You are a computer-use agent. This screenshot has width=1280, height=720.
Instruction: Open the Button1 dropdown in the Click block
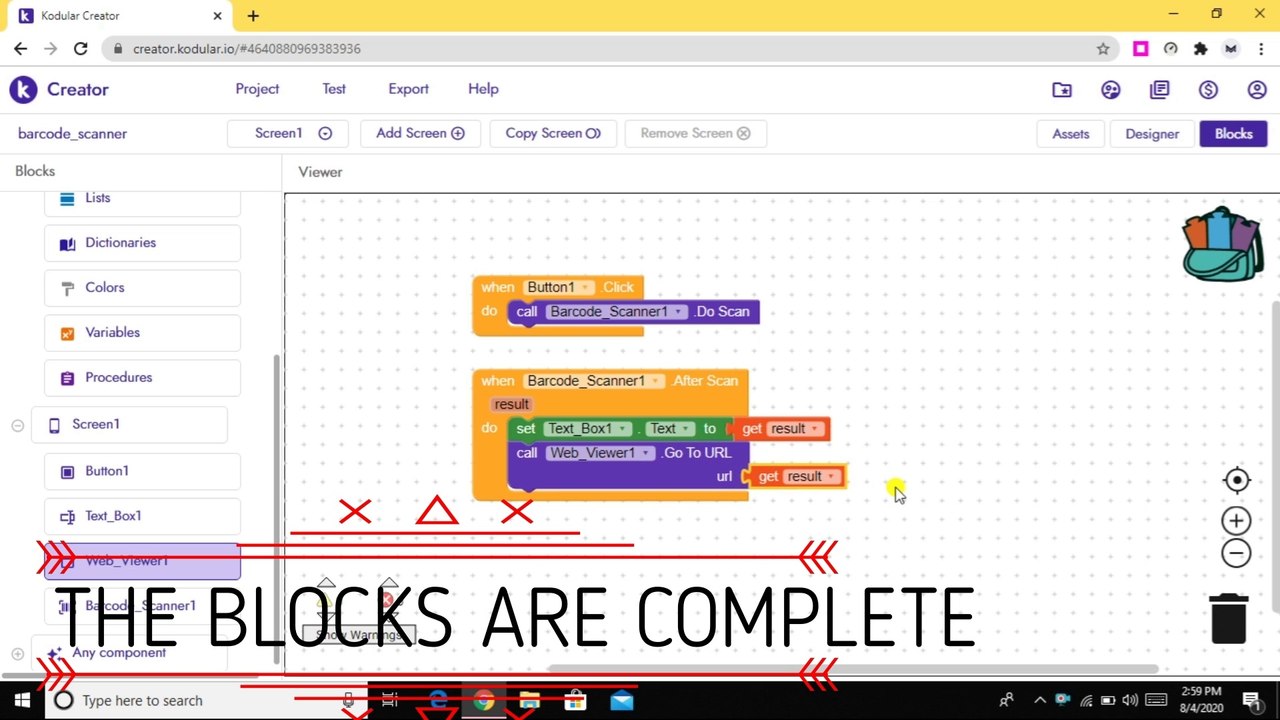click(559, 287)
